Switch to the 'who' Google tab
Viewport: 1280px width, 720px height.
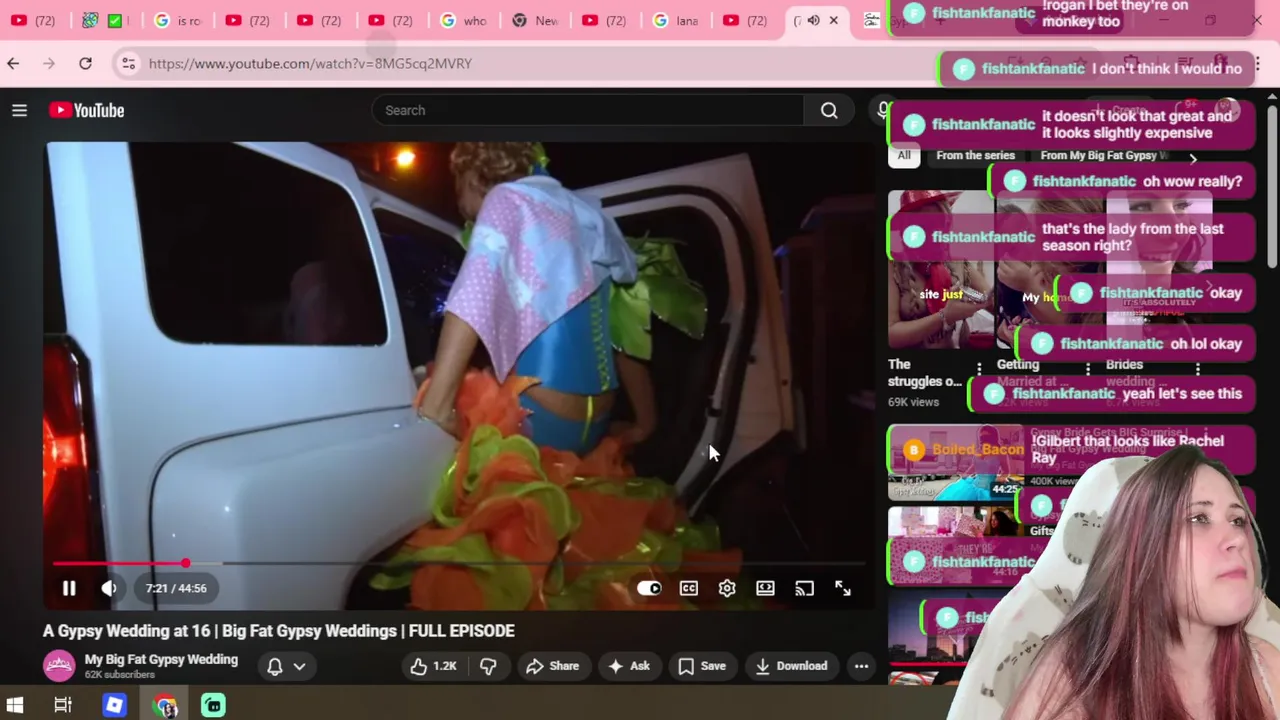pos(463,20)
